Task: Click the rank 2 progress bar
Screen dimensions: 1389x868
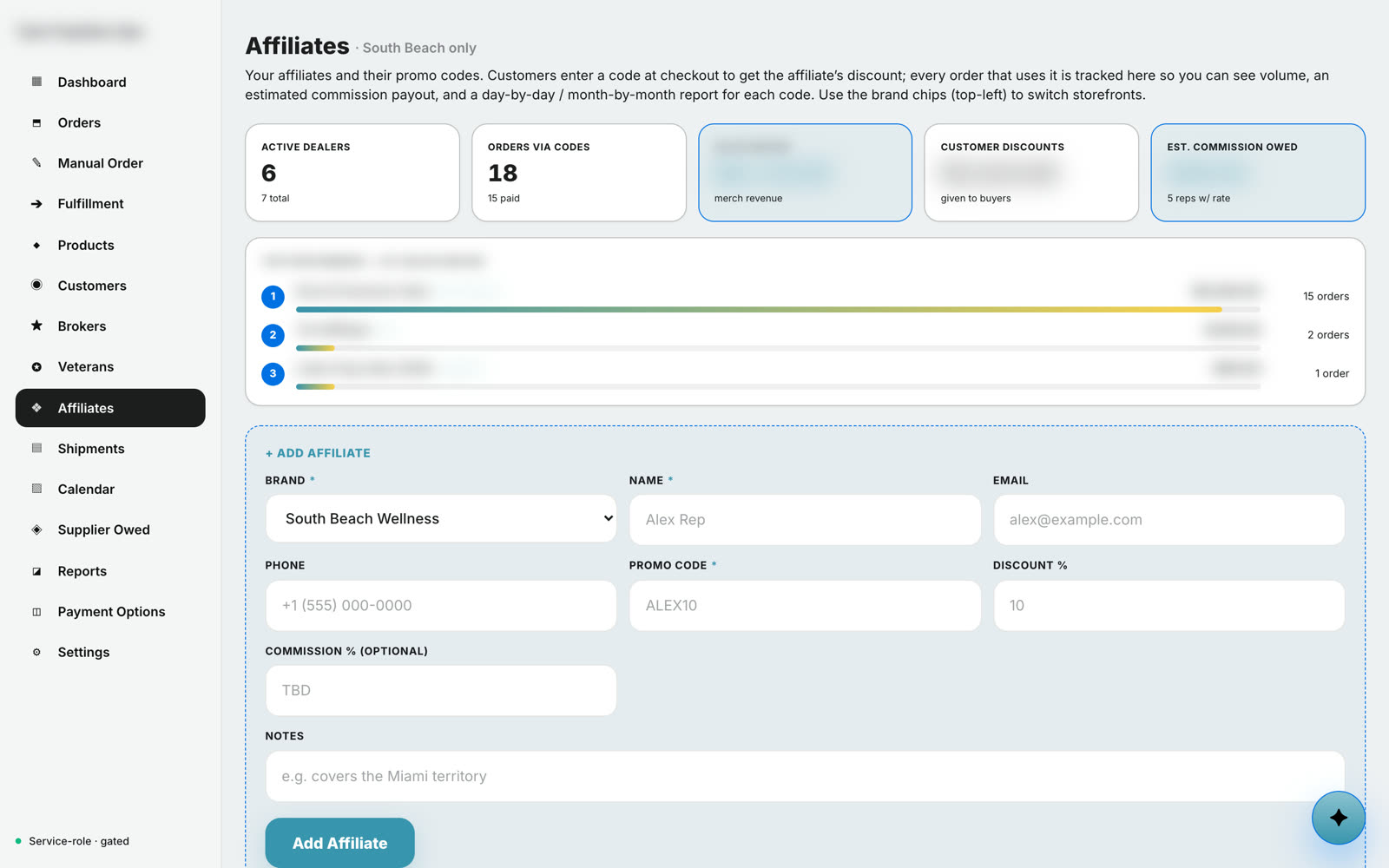Action: (x=778, y=348)
